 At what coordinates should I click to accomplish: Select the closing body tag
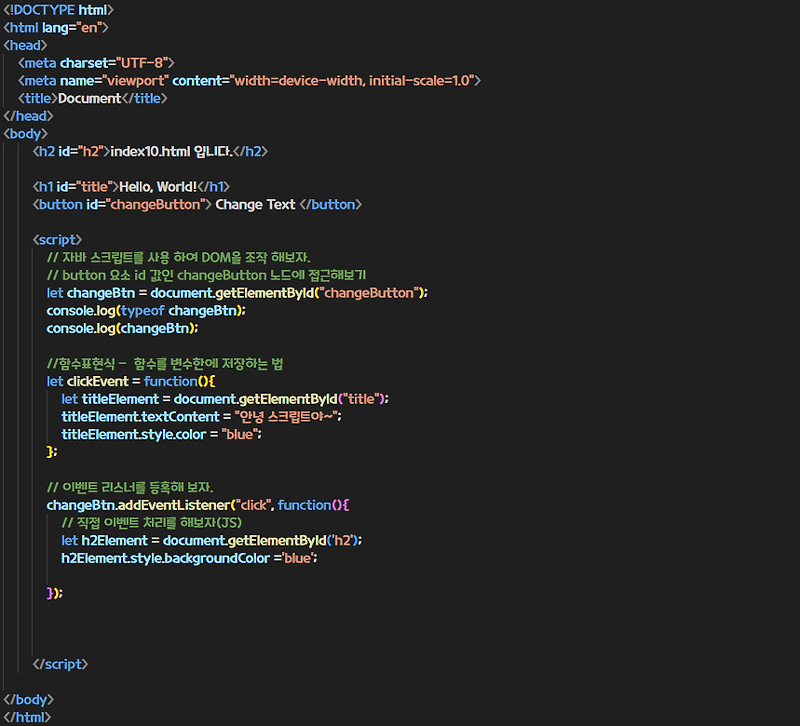pyautogui.click(x=30, y=699)
